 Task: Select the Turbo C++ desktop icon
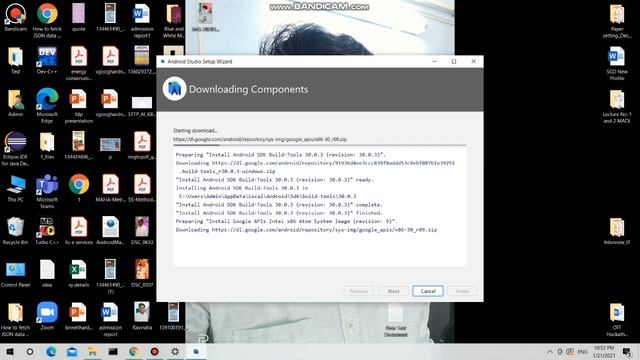(x=47, y=231)
